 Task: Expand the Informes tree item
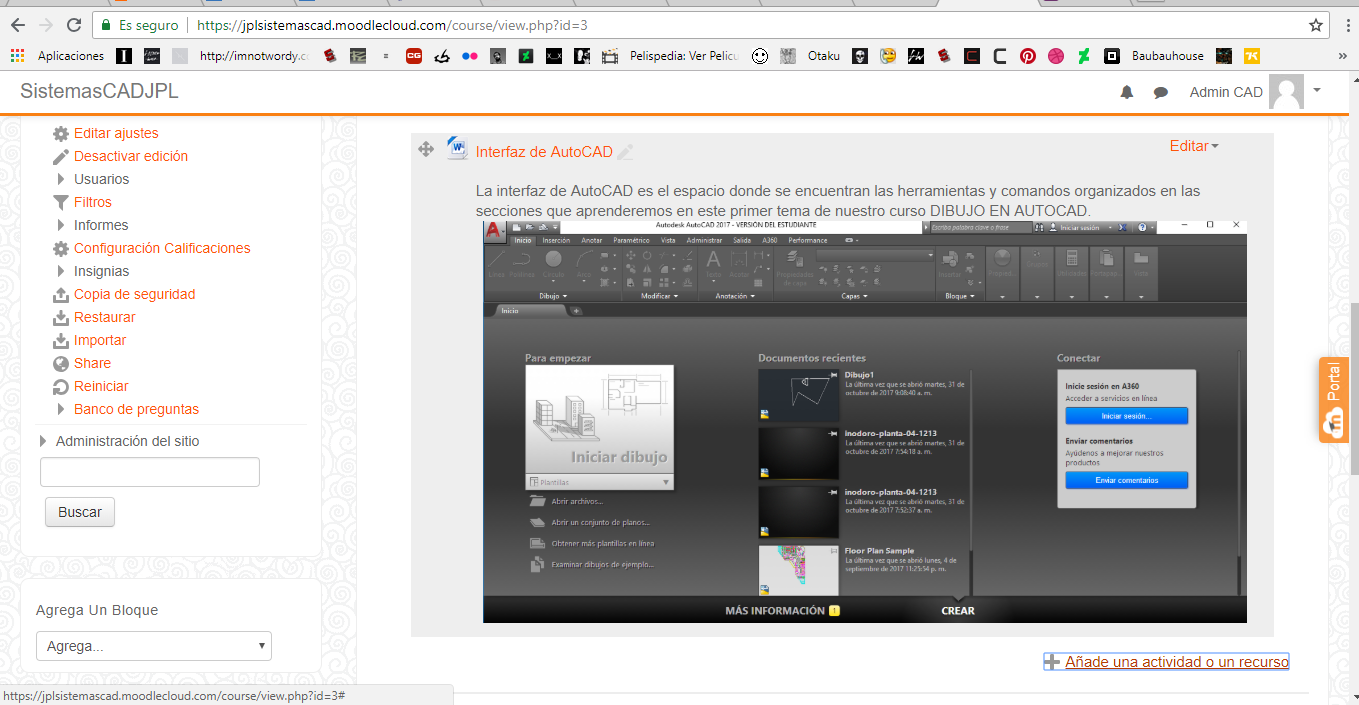click(62, 225)
